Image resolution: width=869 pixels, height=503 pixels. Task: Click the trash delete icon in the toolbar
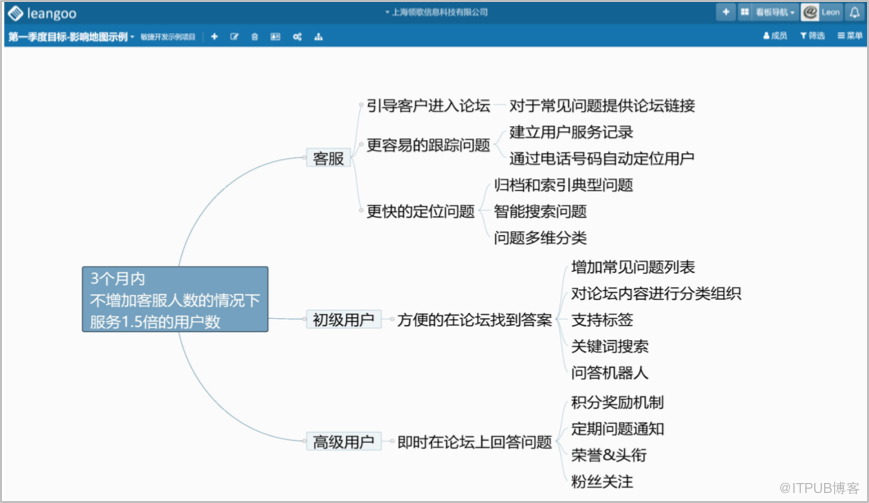point(254,37)
